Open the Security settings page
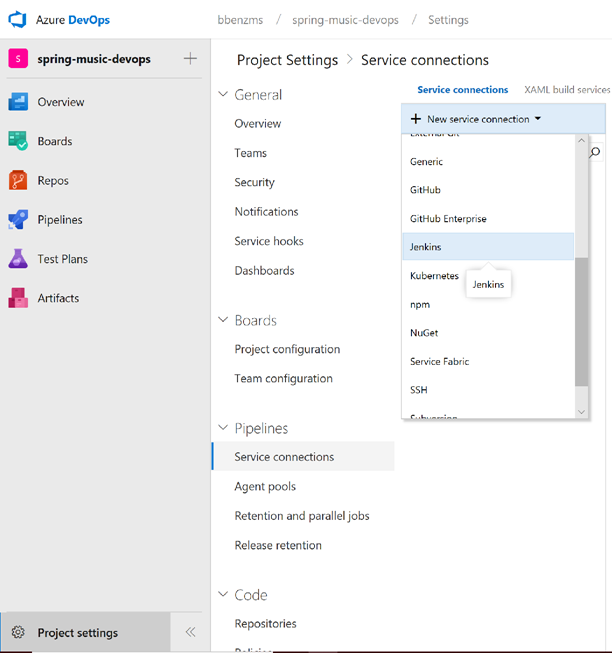Image resolution: width=612 pixels, height=653 pixels. pyautogui.click(x=254, y=182)
